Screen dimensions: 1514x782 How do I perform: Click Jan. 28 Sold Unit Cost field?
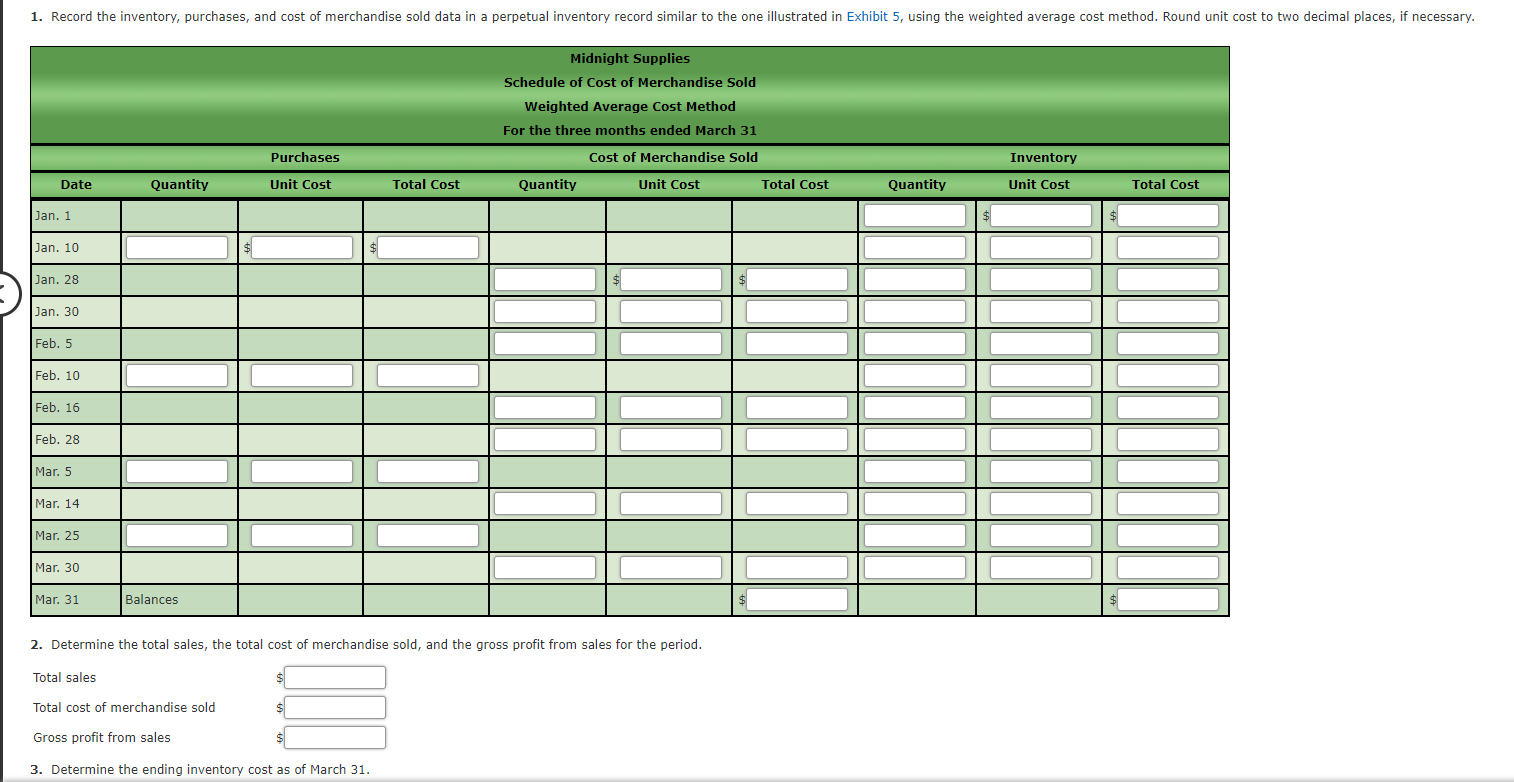(x=671, y=279)
